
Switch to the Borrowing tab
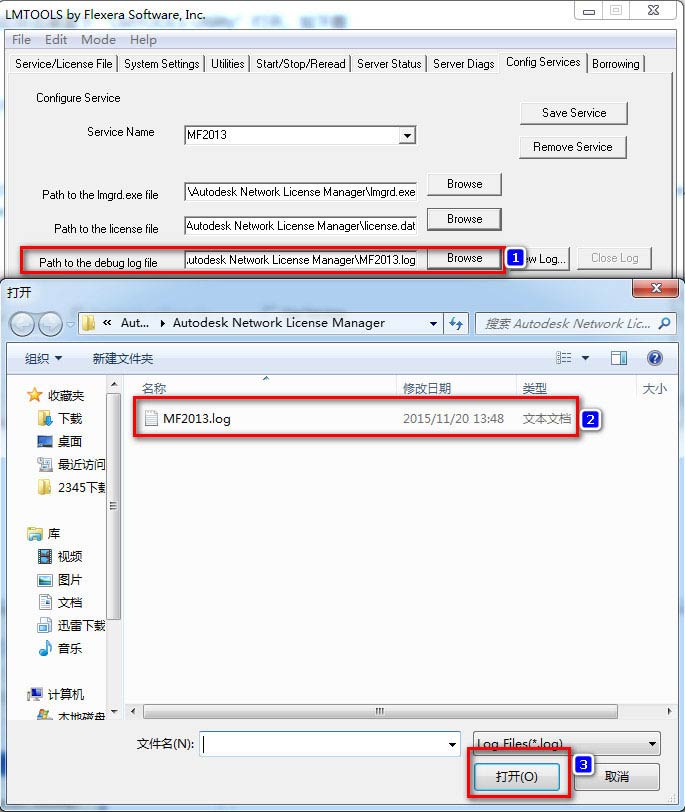click(616, 64)
